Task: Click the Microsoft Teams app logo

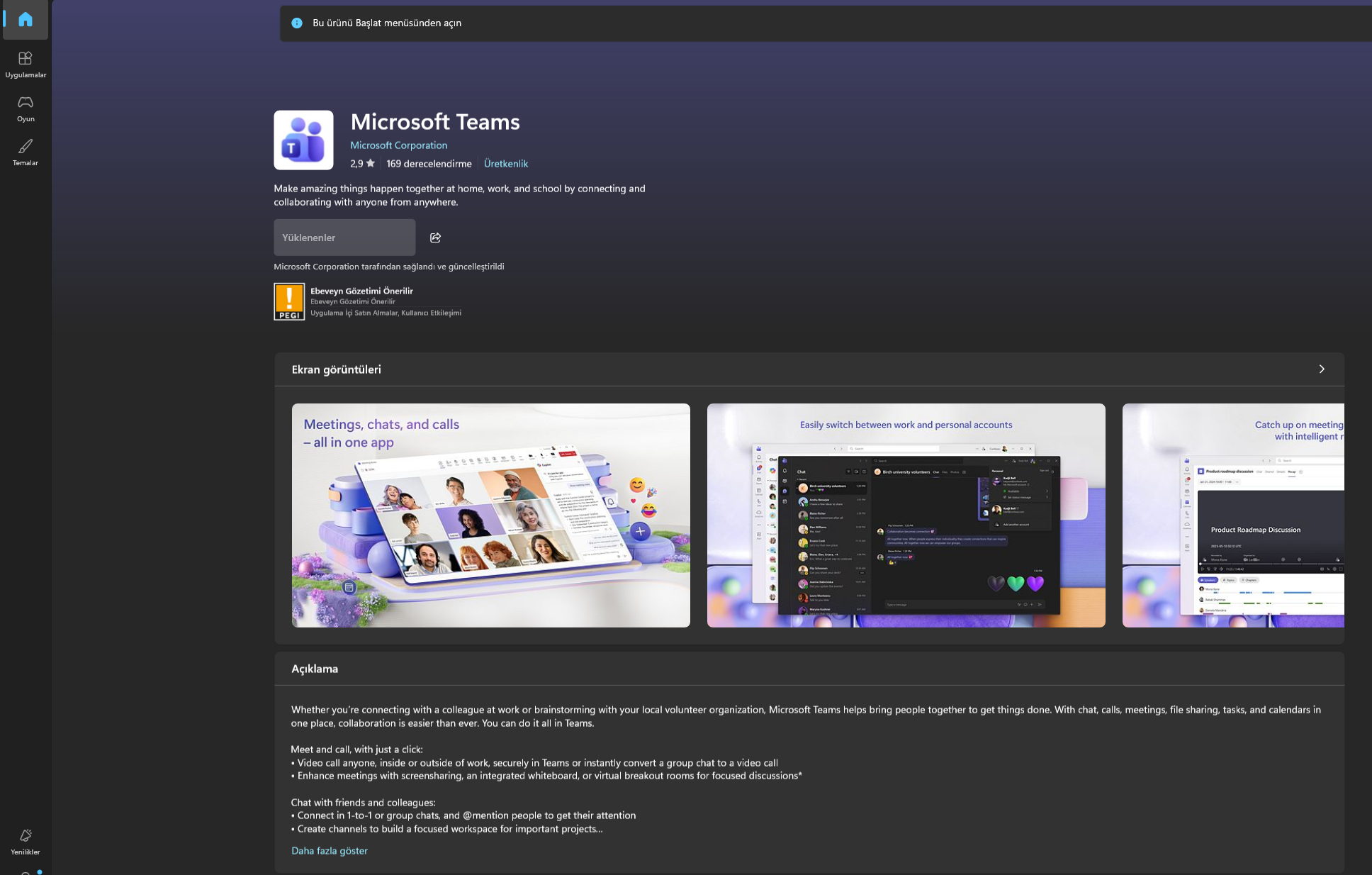Action: tap(303, 140)
